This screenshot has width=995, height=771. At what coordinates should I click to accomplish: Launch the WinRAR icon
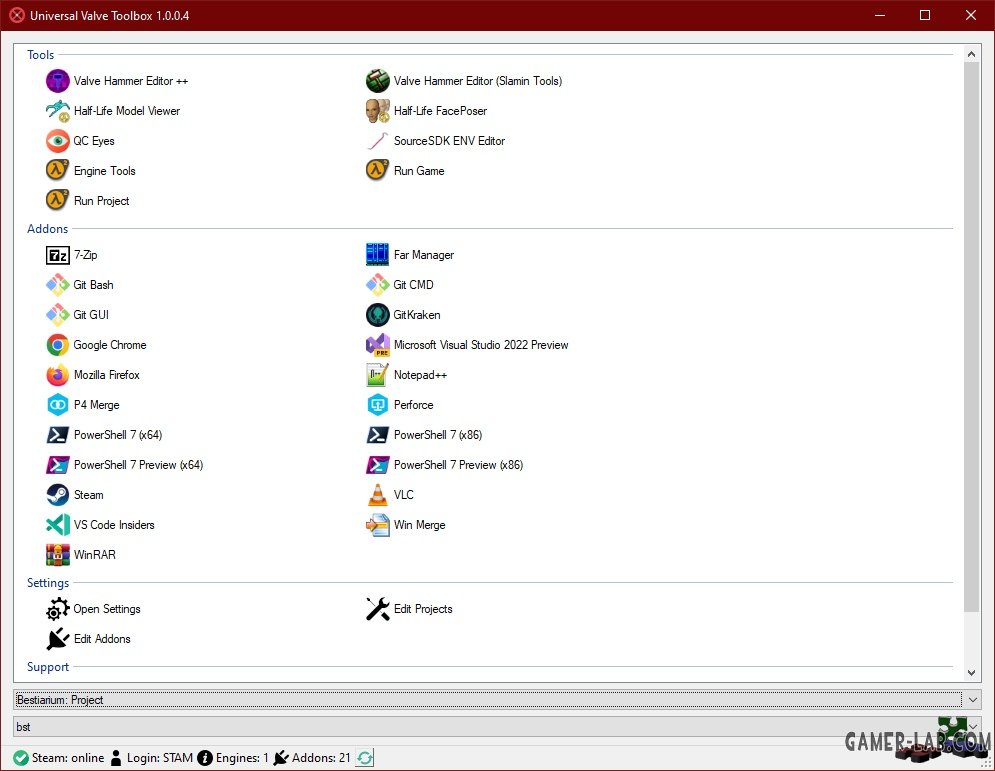pyautogui.click(x=57, y=555)
